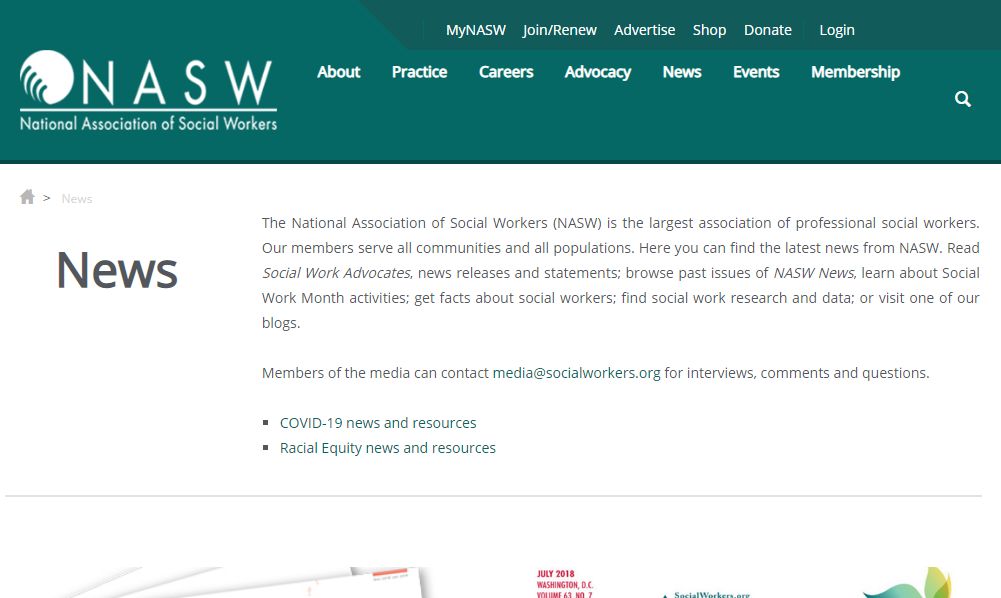Click the Join/Renew link
Screen dimensions: 1001x598
click(560, 30)
